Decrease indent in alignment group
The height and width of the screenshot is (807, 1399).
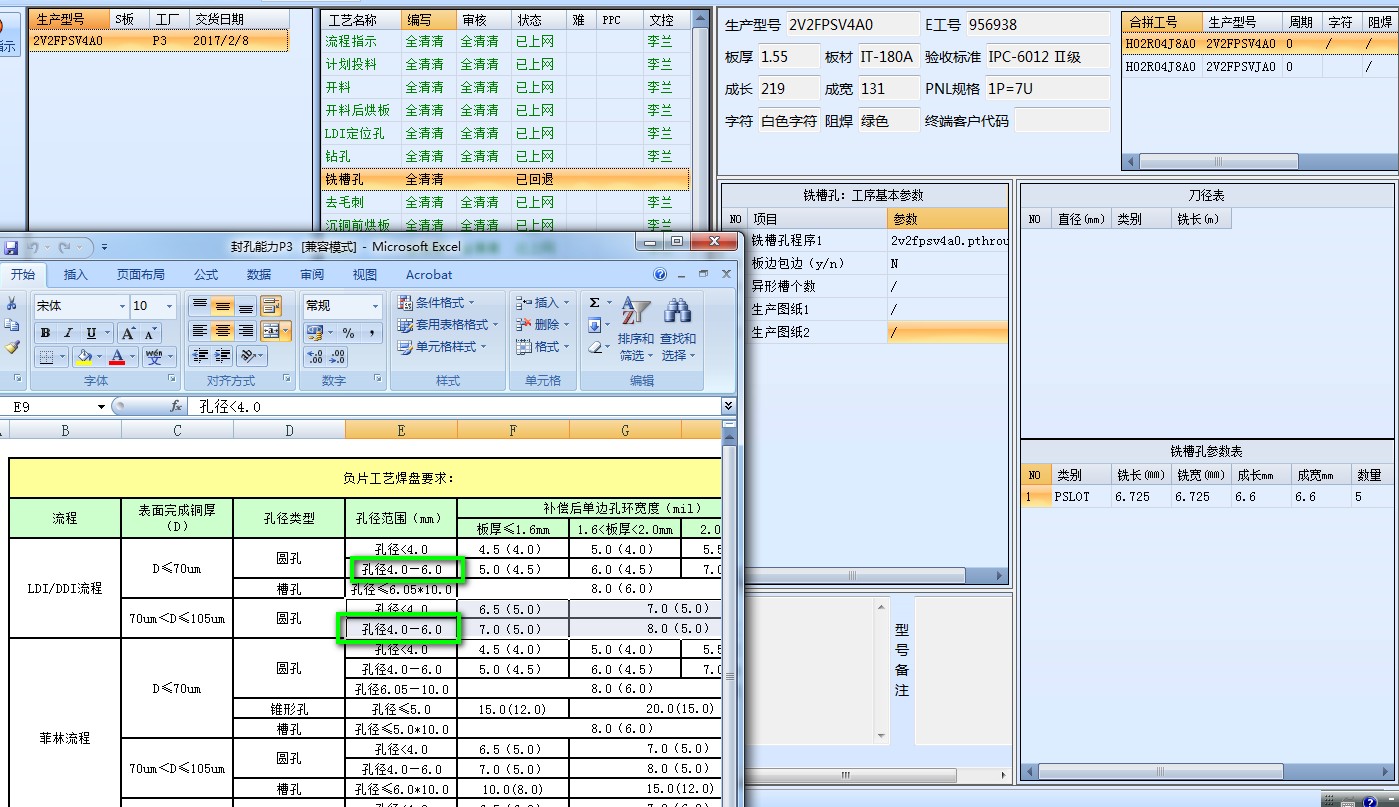[x=200, y=356]
